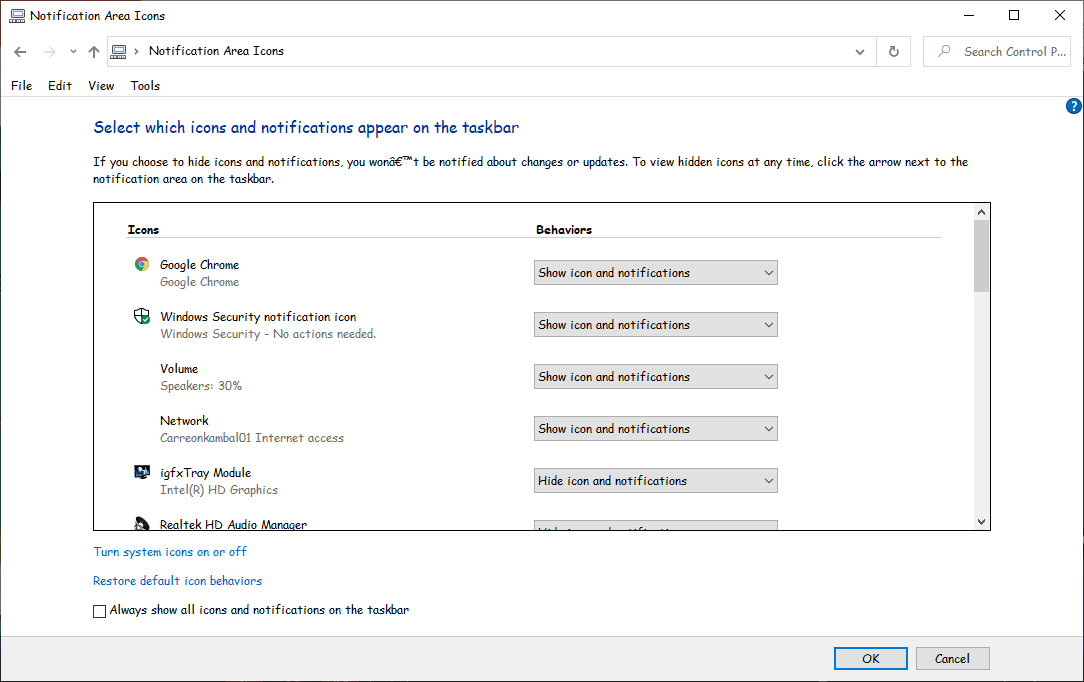Screen dimensions: 1084x682
Task: Click the scrollbar down arrow
Action: pos(981,521)
